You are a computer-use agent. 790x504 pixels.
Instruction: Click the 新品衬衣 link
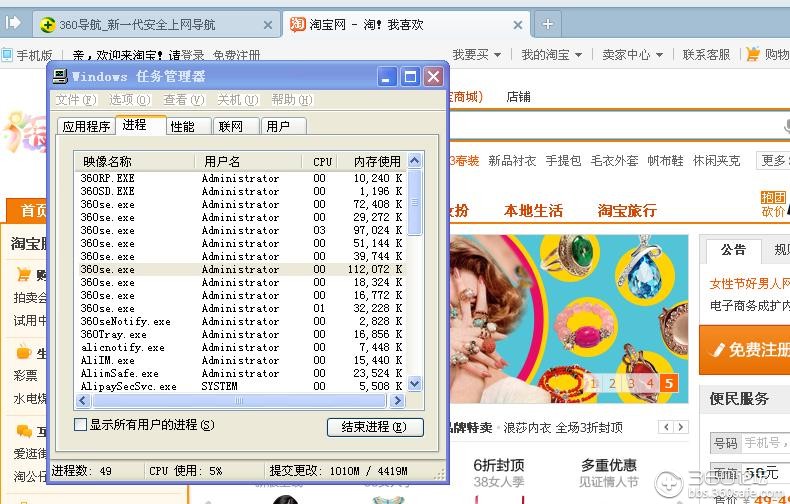(x=512, y=161)
